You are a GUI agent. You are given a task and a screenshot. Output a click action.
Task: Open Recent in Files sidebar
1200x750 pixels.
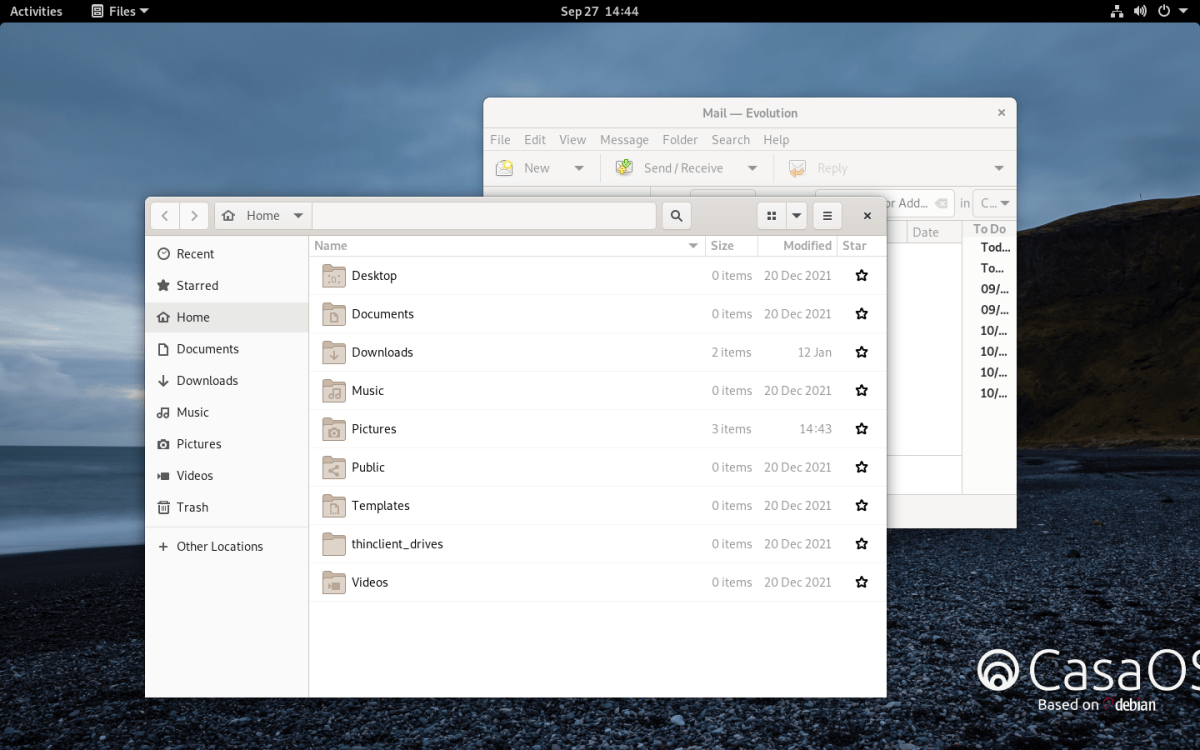coord(227,254)
